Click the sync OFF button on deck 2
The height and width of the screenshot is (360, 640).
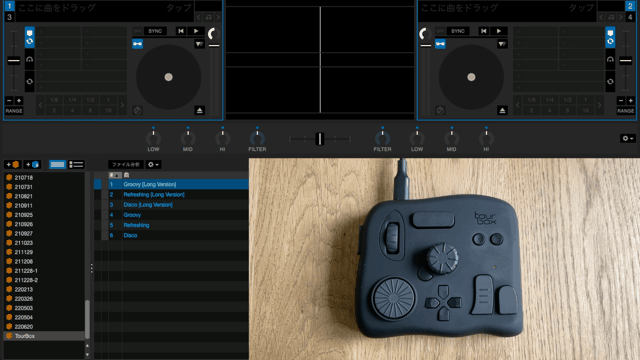(x=440, y=31)
